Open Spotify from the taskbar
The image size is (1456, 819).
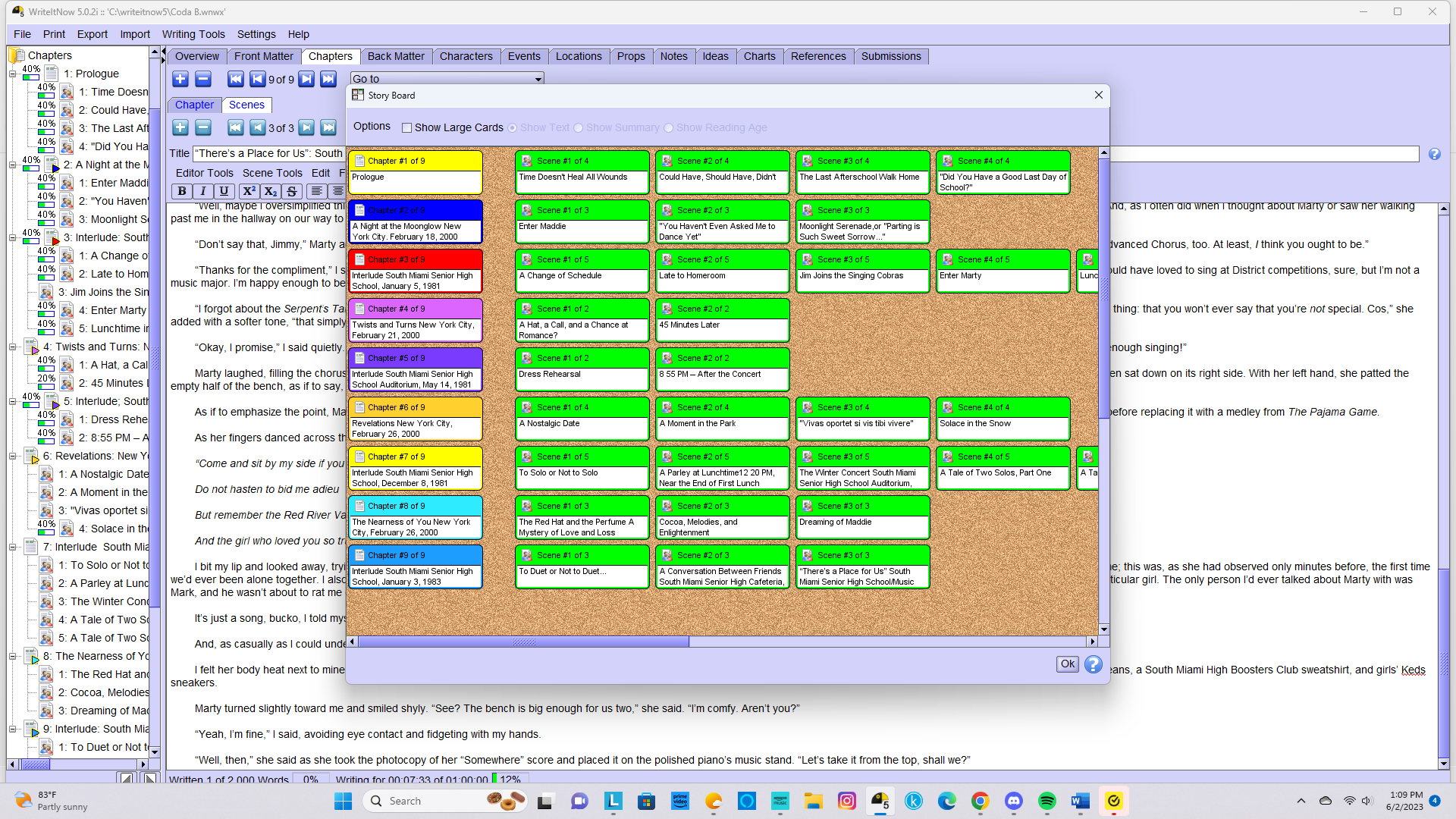(x=1047, y=801)
